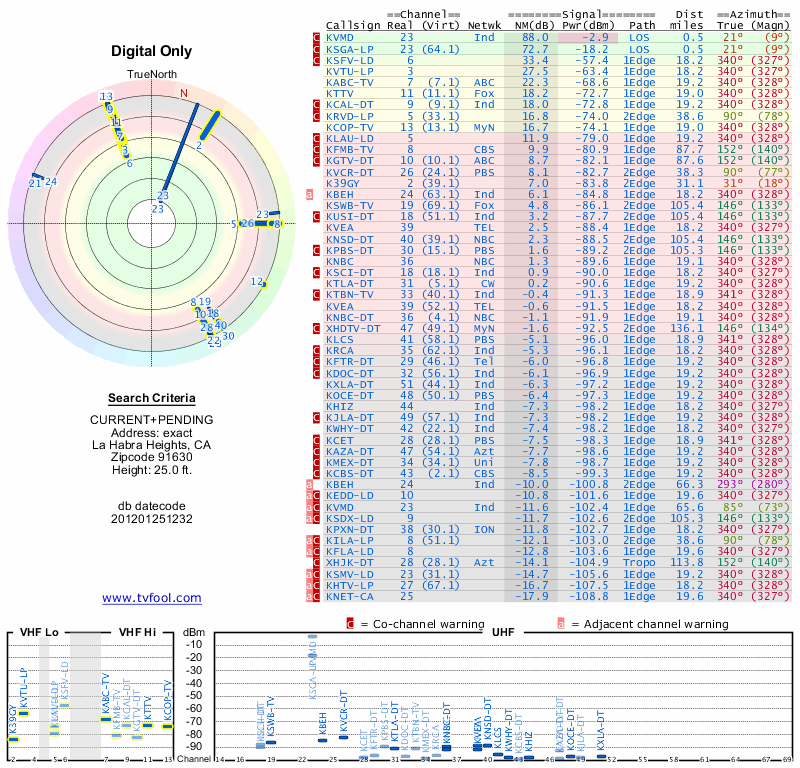Viewport: 800px width, 768px height.
Task: Click channel 12 marker on the radar plot
Action: click(264, 284)
